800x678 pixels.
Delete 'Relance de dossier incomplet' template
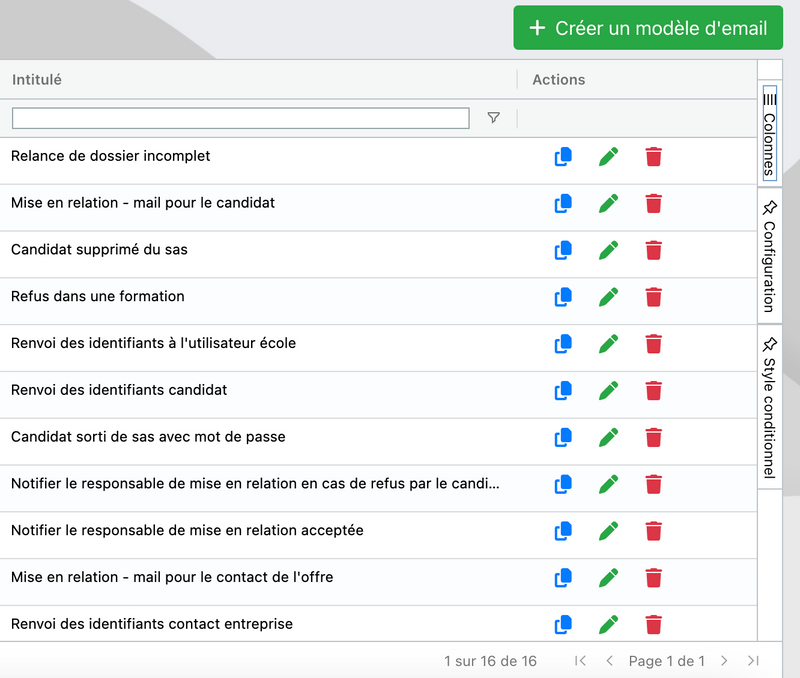coord(654,157)
